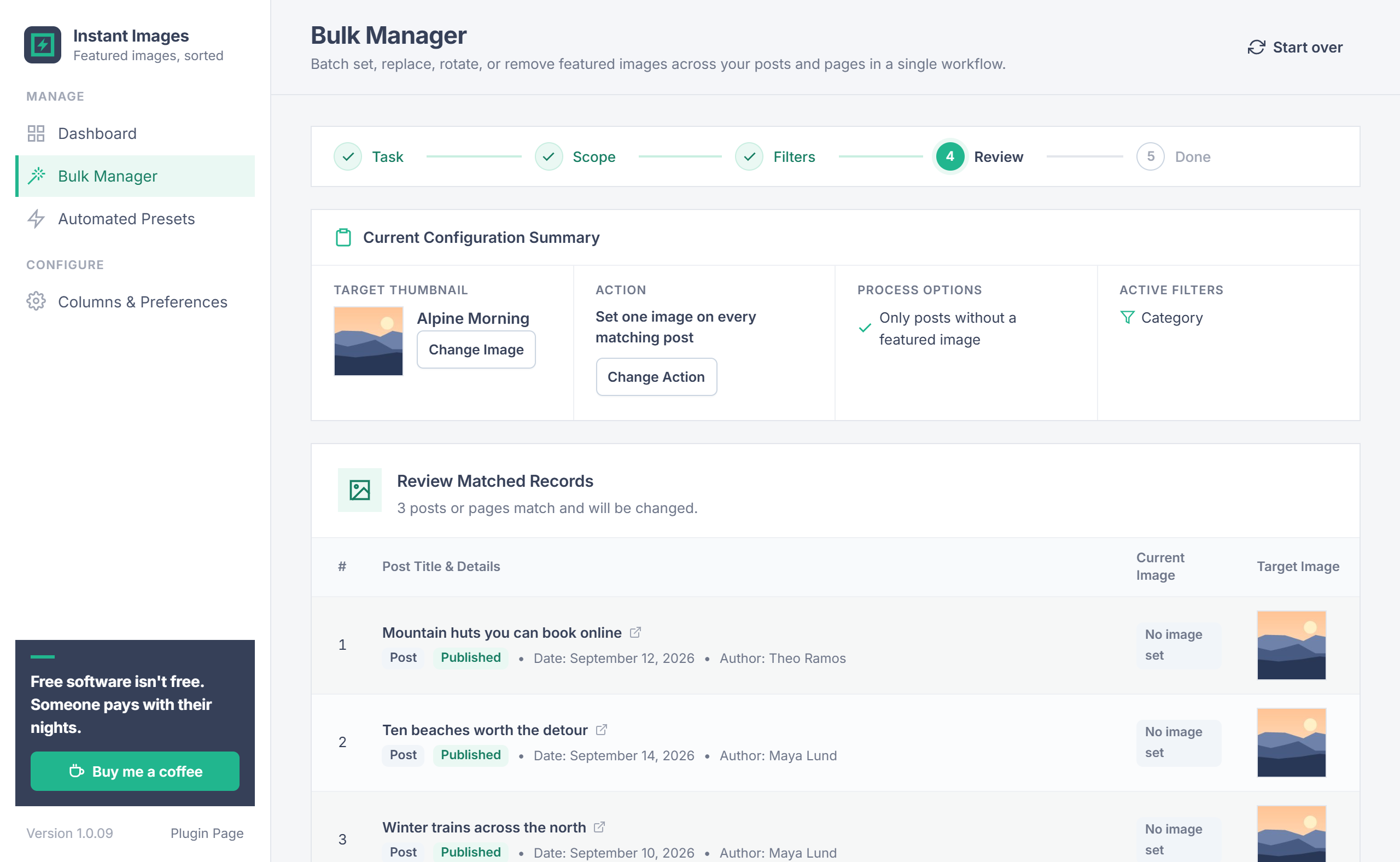Click target image thumbnail for Ten beaches row
The width and height of the screenshot is (1400, 862).
(x=1291, y=743)
